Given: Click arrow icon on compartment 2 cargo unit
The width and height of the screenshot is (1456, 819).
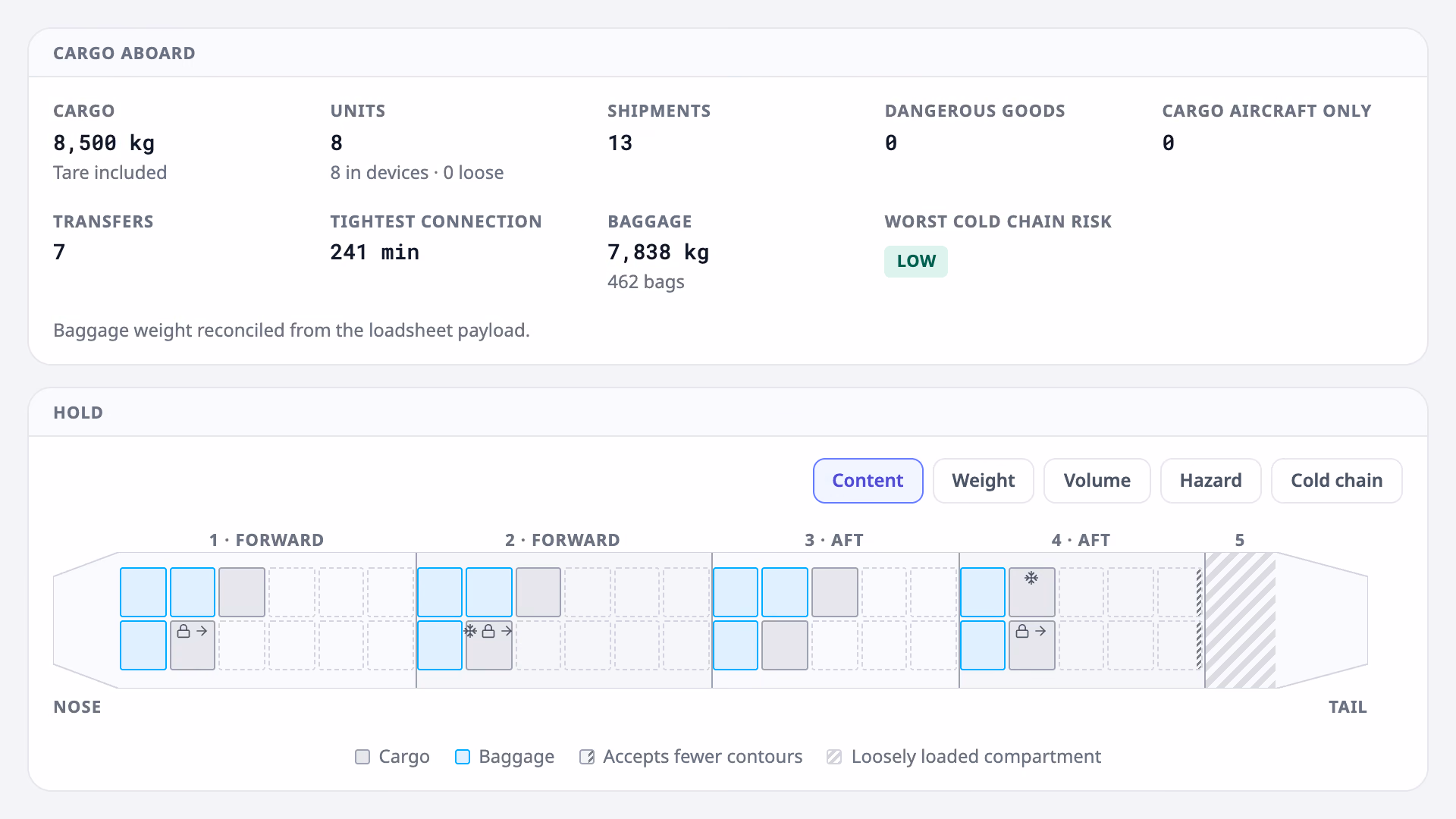Looking at the screenshot, I should (x=507, y=631).
